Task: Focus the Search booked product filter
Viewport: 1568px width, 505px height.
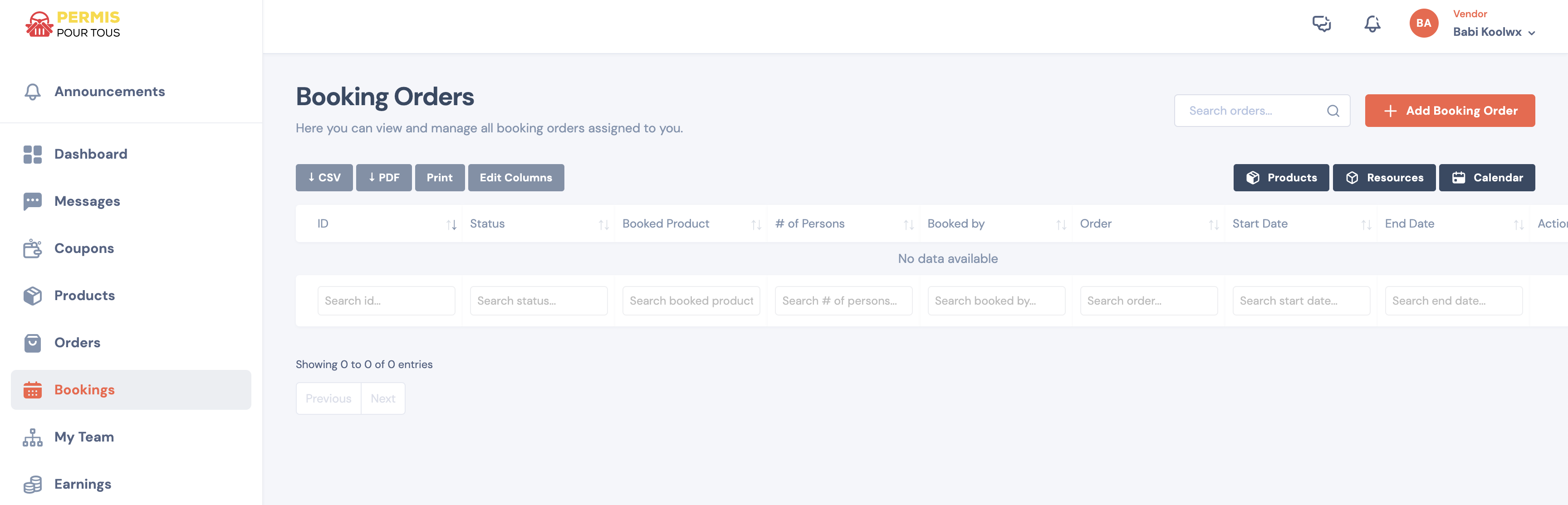Action: pos(691,301)
